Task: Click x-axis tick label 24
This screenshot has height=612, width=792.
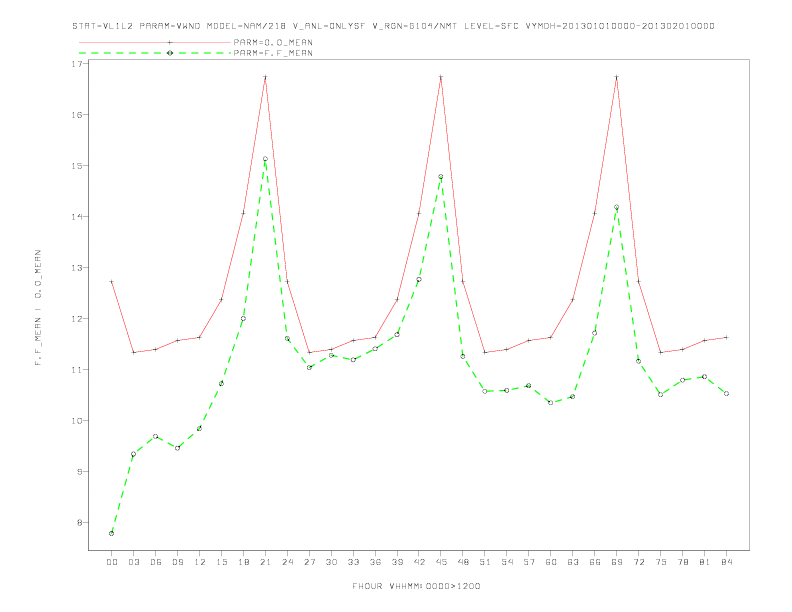Action: (x=287, y=562)
